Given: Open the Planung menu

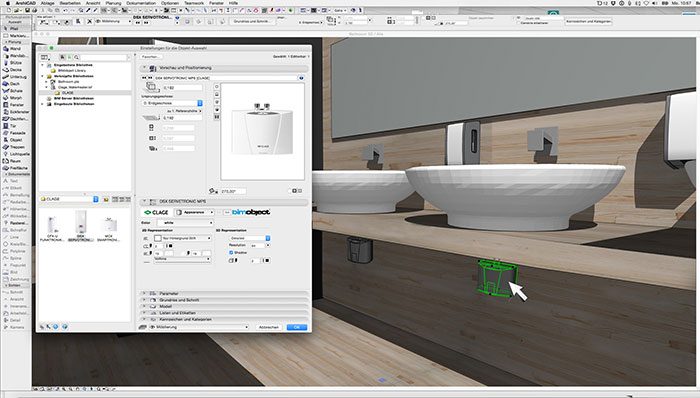Looking at the screenshot, I should pyautogui.click(x=113, y=3).
